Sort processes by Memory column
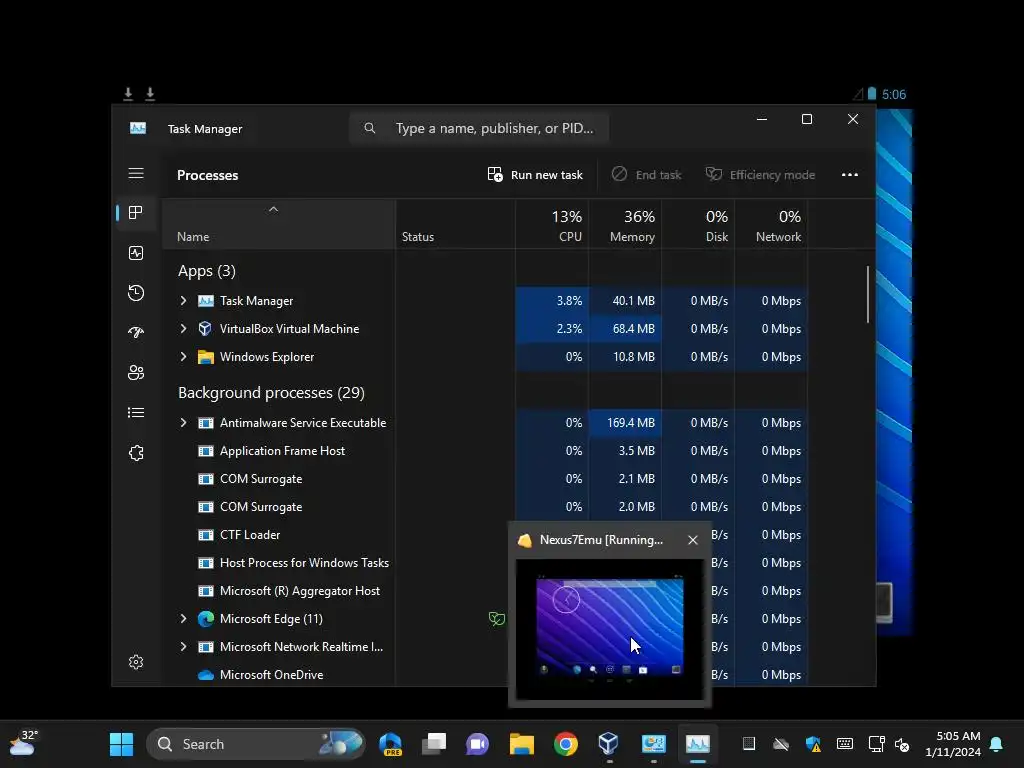The image size is (1024, 768). tap(625, 224)
